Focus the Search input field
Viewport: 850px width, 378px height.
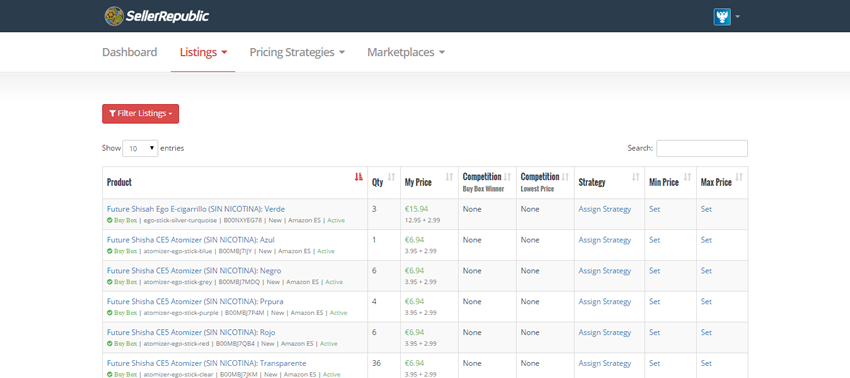[x=701, y=148]
